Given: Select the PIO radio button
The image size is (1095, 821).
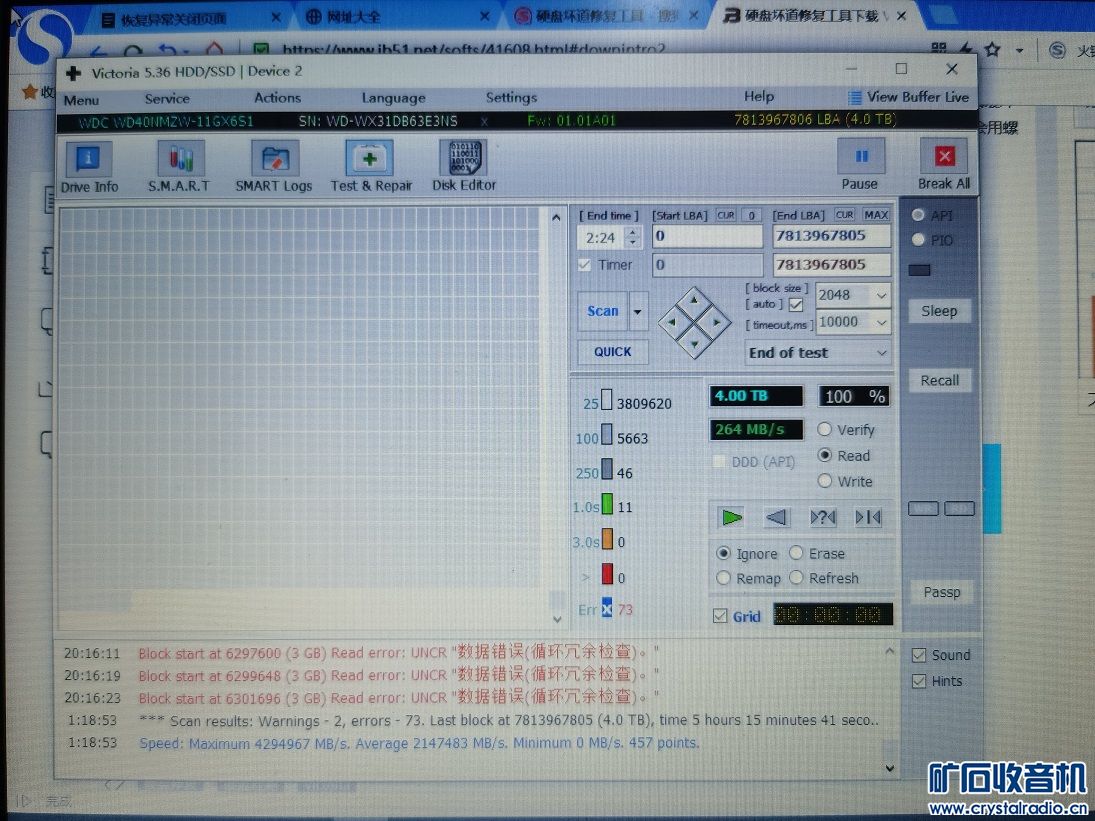Looking at the screenshot, I should [918, 239].
